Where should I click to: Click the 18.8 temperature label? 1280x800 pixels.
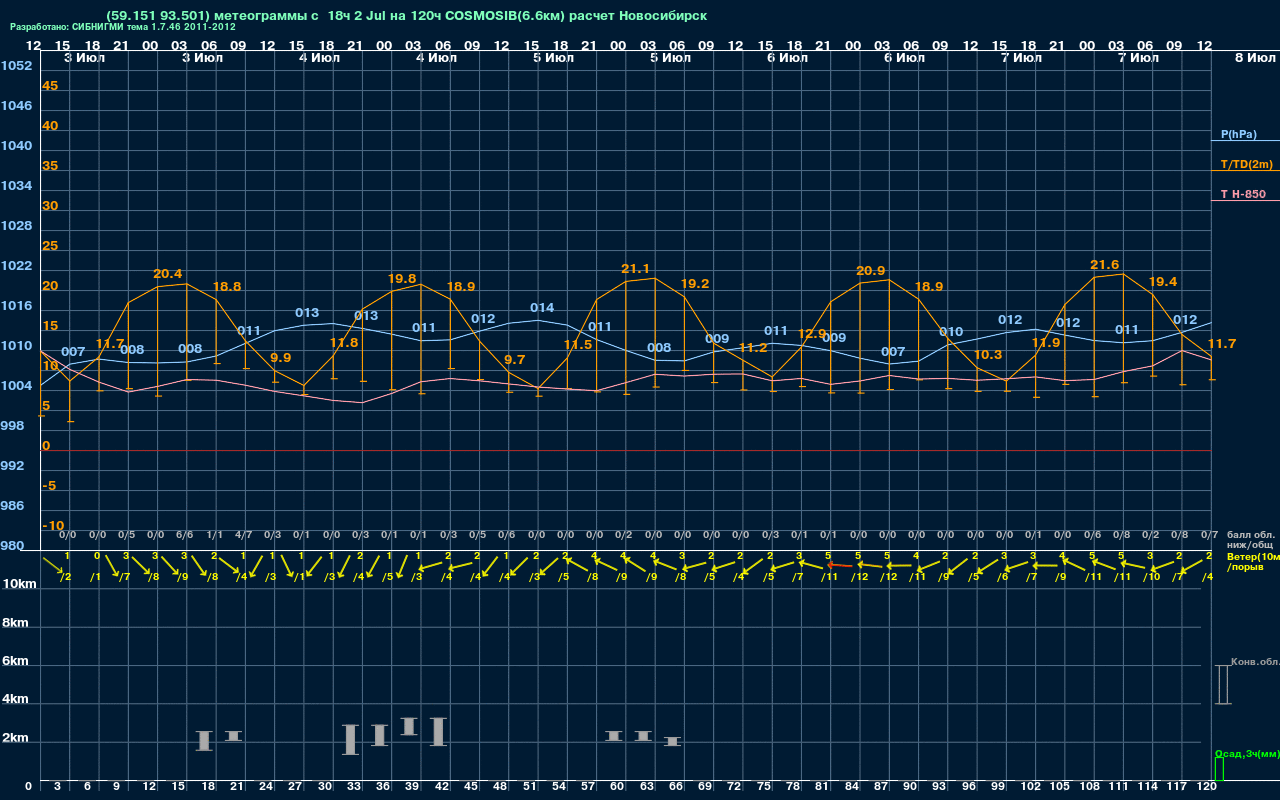227,286
